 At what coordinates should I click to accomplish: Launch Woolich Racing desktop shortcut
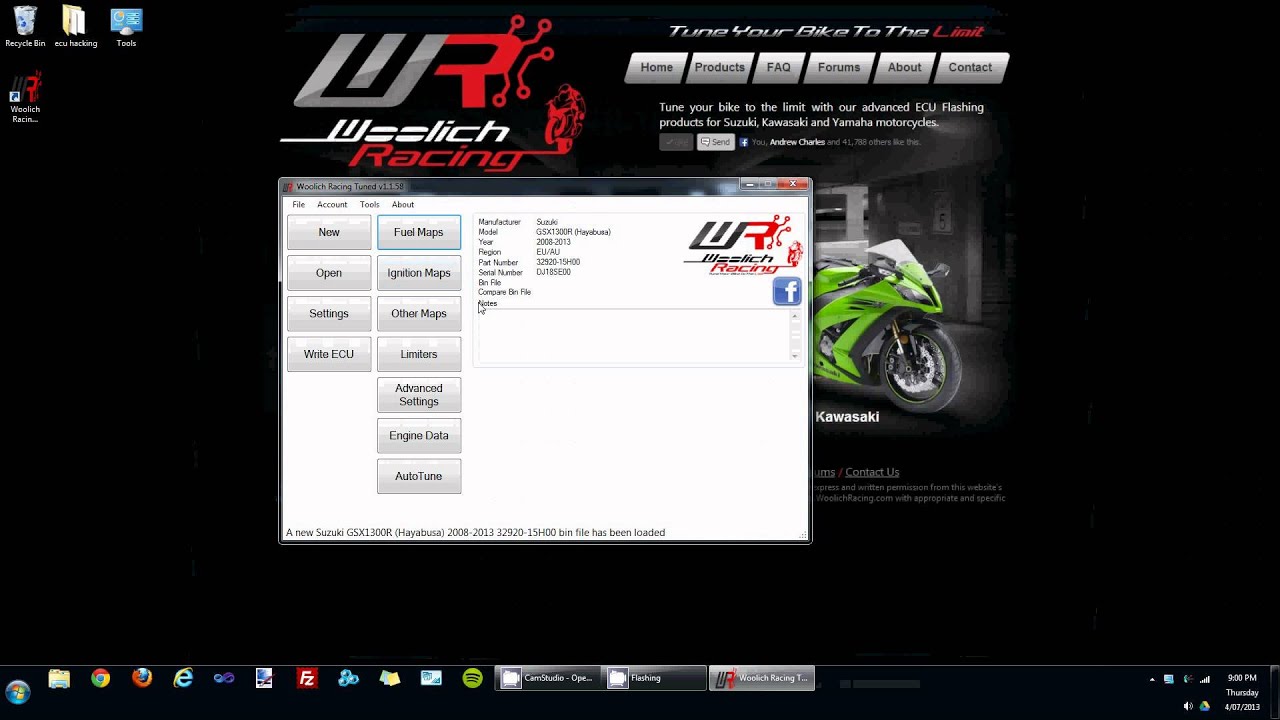tap(25, 98)
